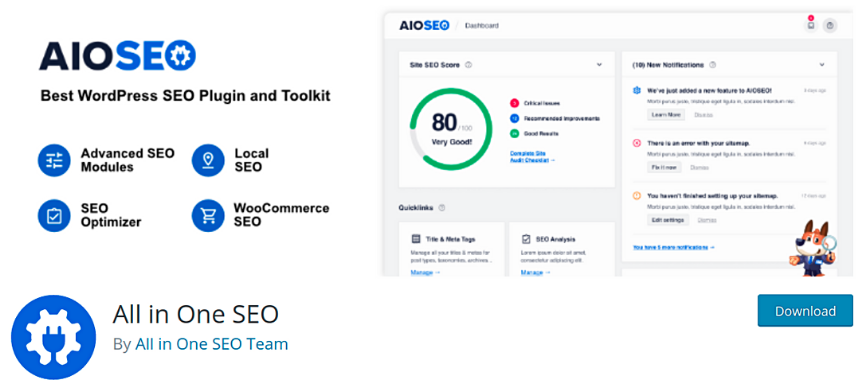Viewport: 864px width, 389px height.
Task: Click Fix it now for sitemap error
Action: pyautogui.click(x=664, y=167)
